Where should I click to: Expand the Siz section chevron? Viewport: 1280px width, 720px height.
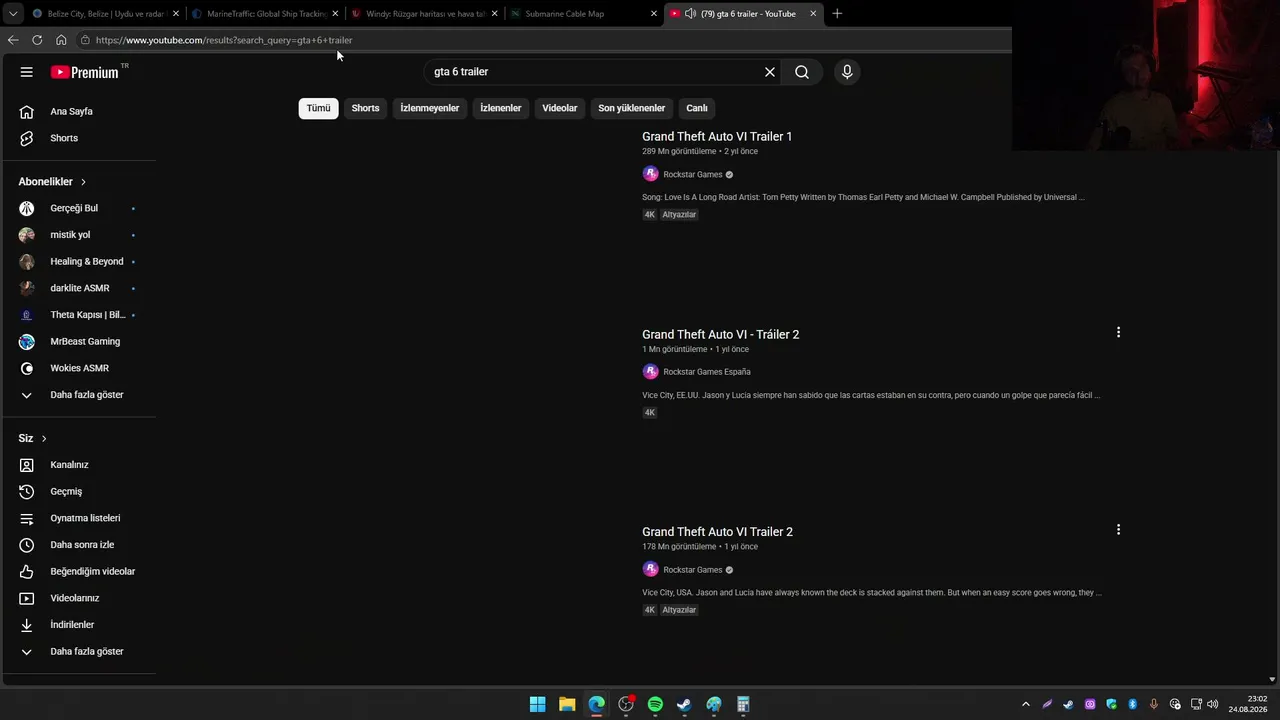click(x=44, y=439)
